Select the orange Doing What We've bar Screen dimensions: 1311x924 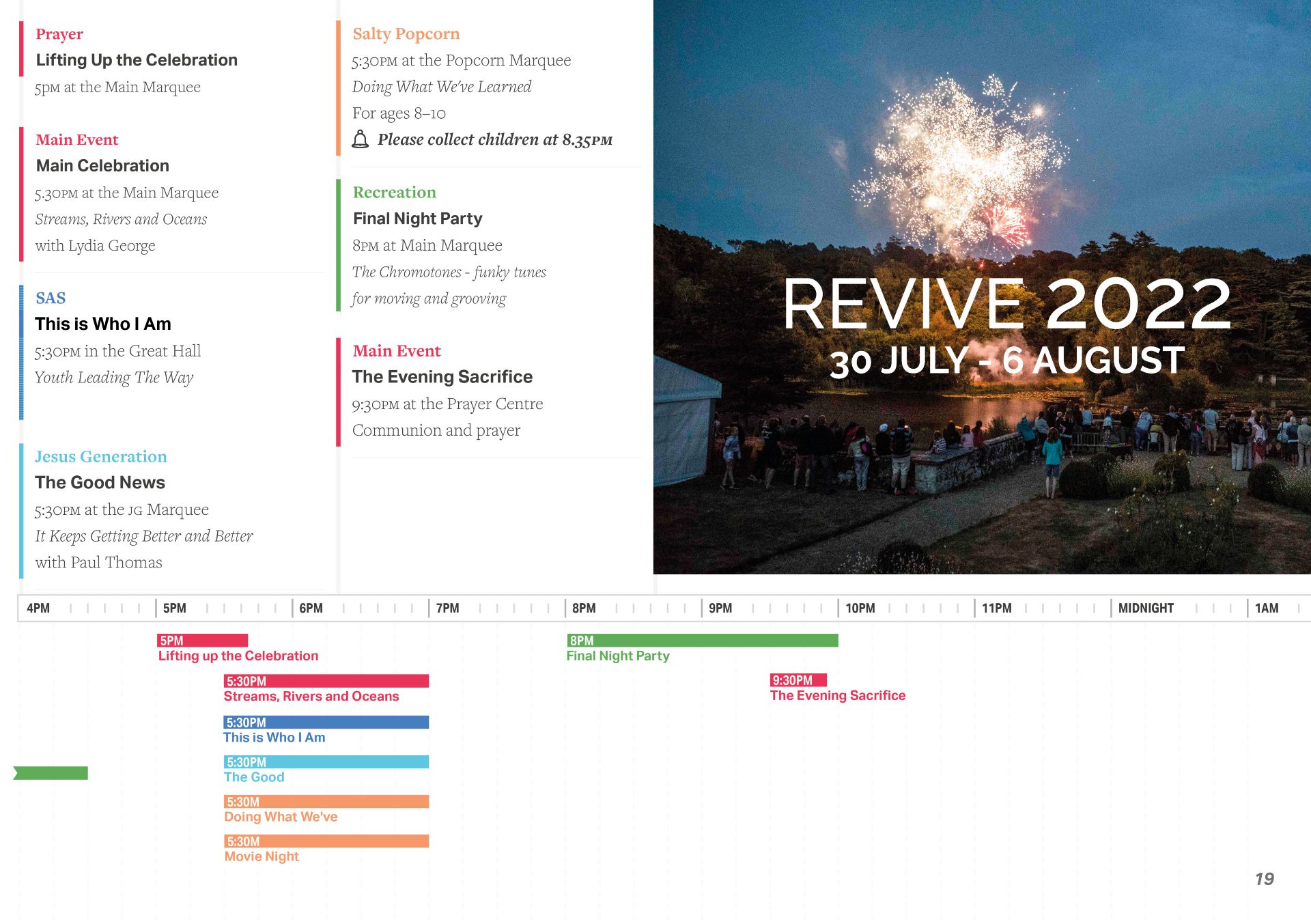326,802
